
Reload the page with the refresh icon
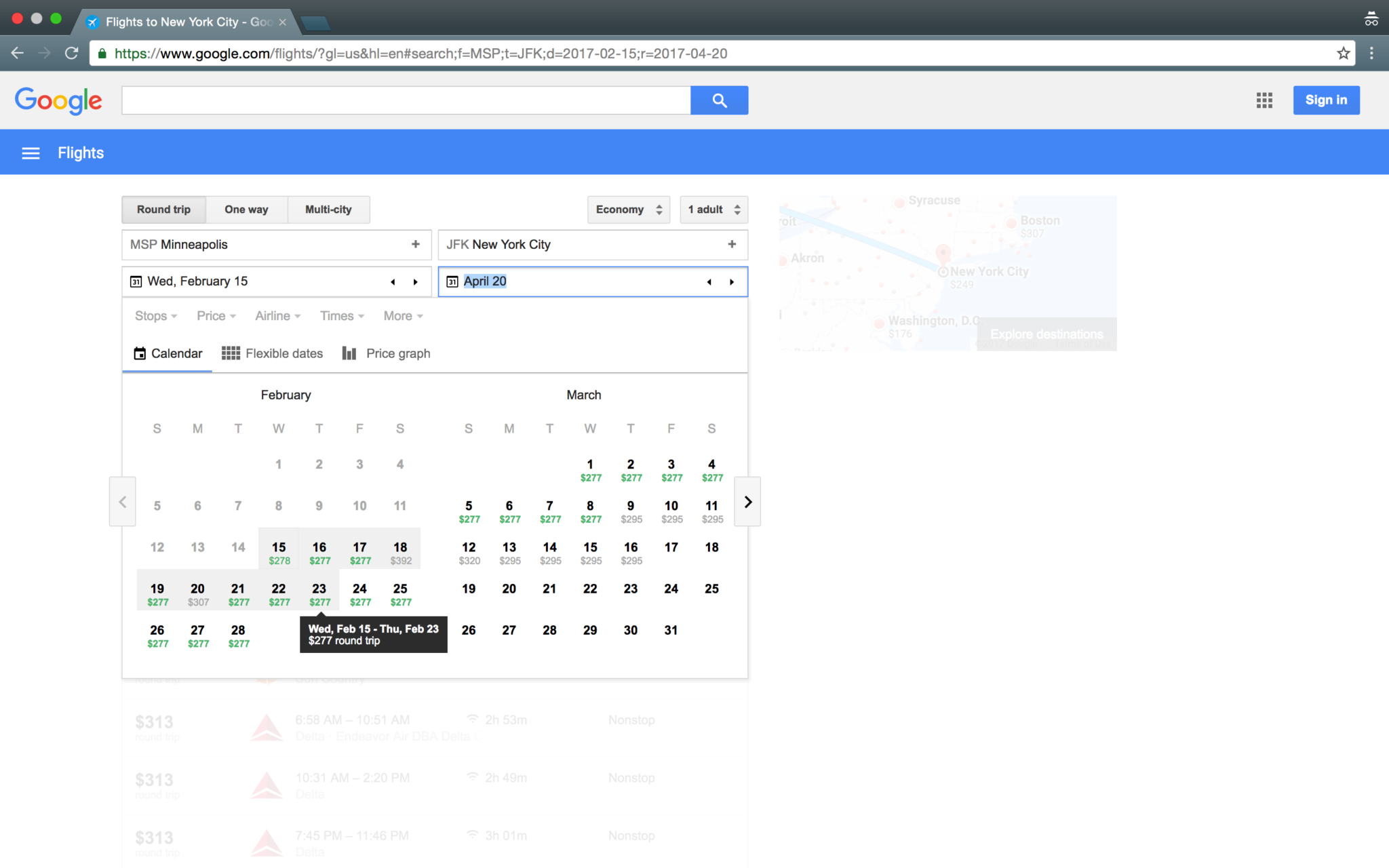pyautogui.click(x=71, y=53)
